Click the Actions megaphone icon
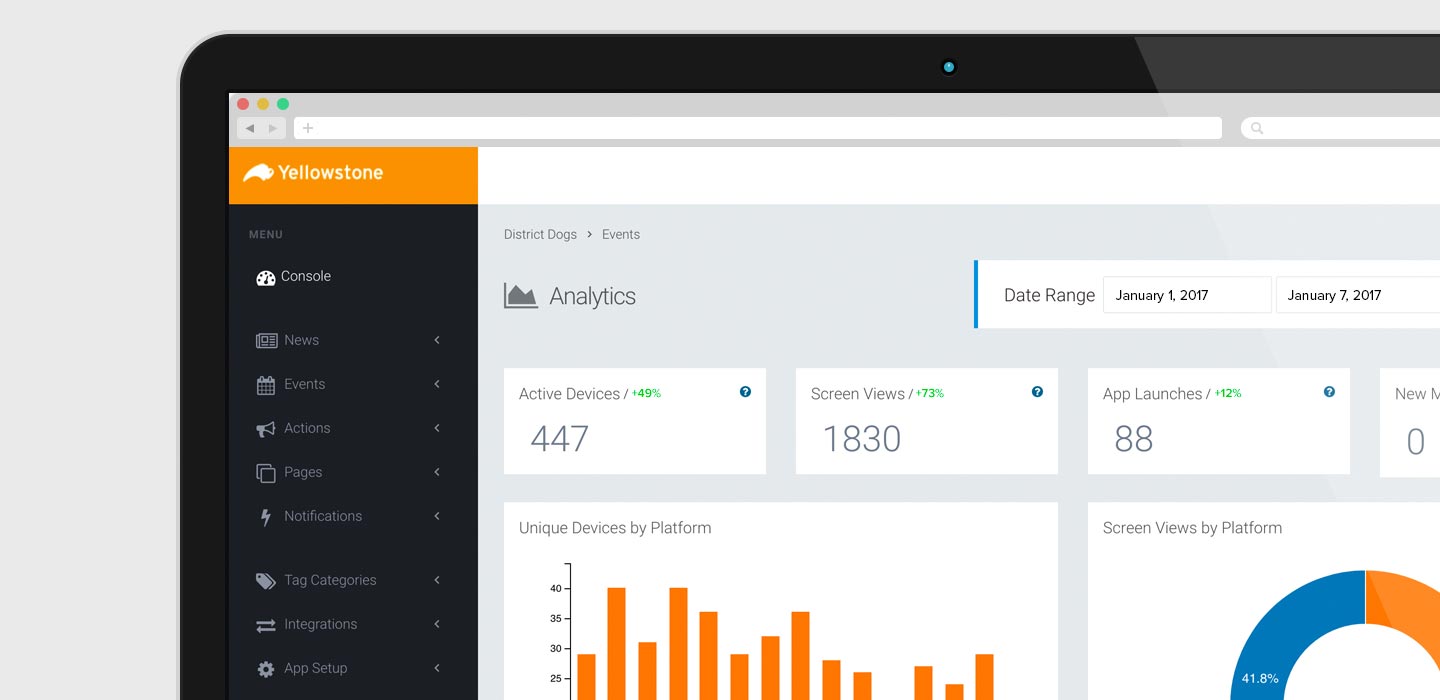Viewport: 1440px width, 700px height. (266, 429)
